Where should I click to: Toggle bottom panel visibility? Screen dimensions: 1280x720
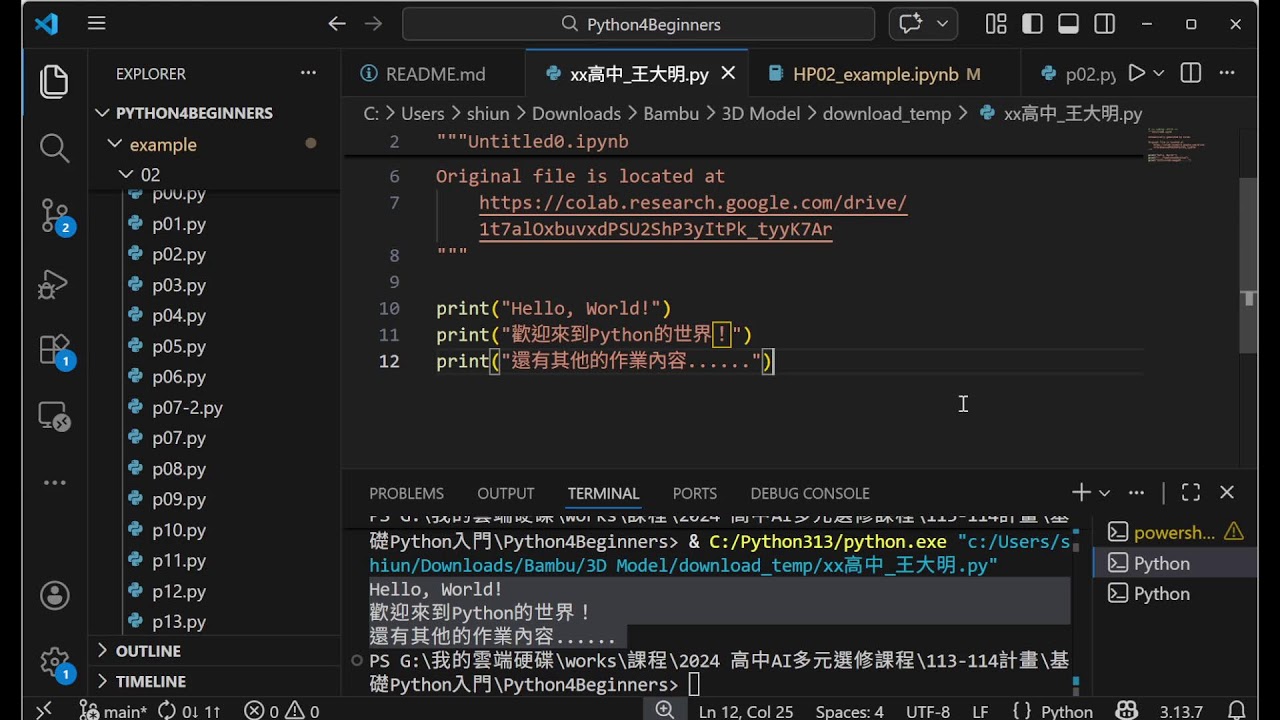1068,24
